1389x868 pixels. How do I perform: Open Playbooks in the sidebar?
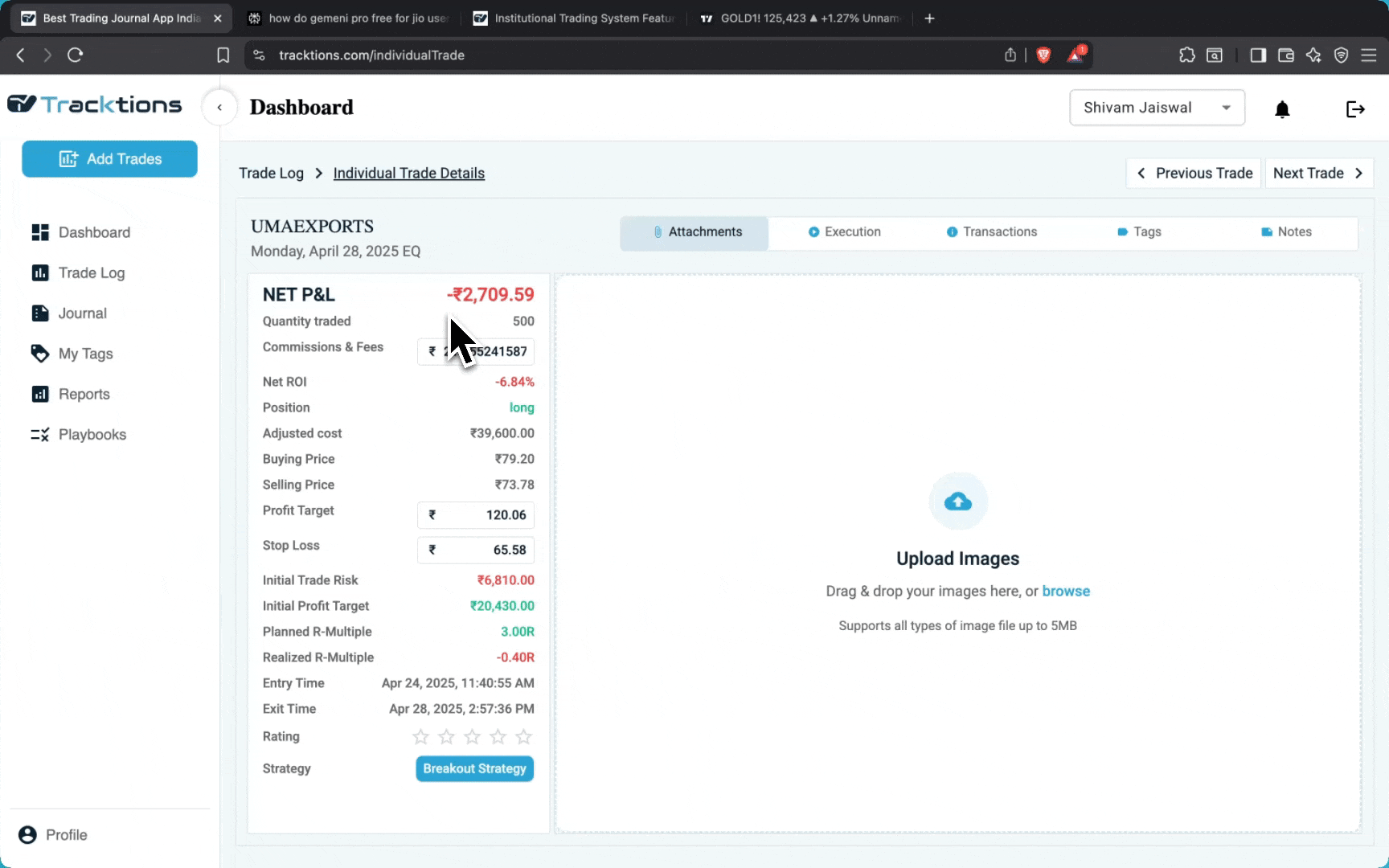coord(92,434)
